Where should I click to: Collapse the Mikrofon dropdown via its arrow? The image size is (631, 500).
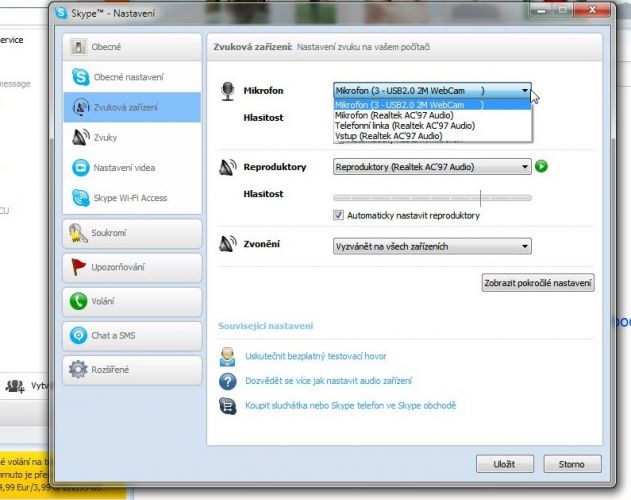point(525,91)
